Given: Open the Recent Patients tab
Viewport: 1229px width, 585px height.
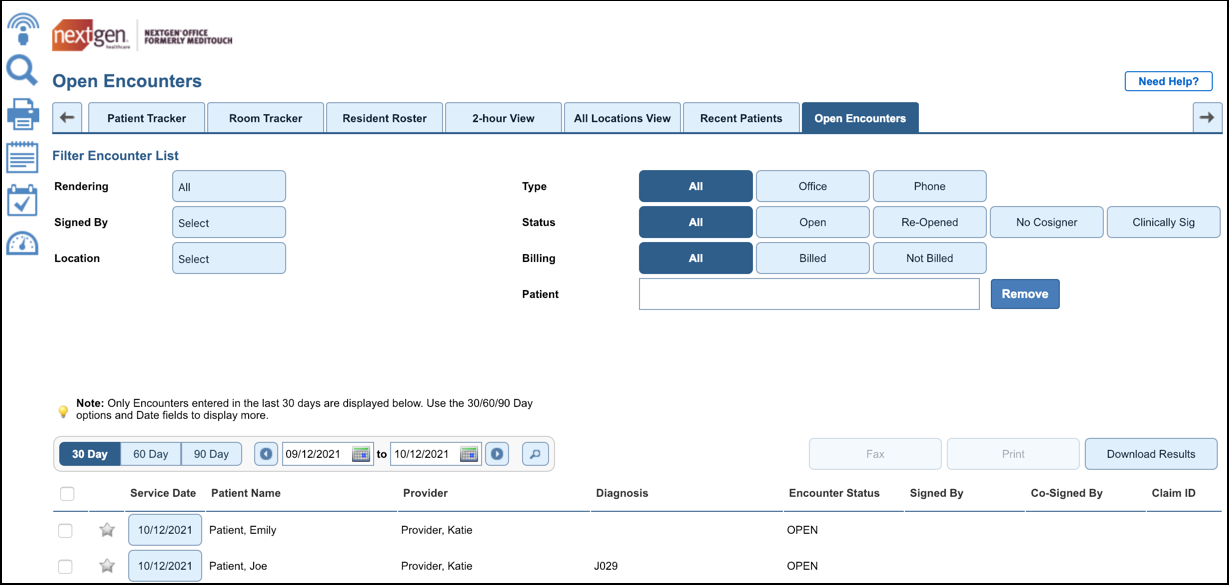Looking at the screenshot, I should pyautogui.click(x=741, y=117).
